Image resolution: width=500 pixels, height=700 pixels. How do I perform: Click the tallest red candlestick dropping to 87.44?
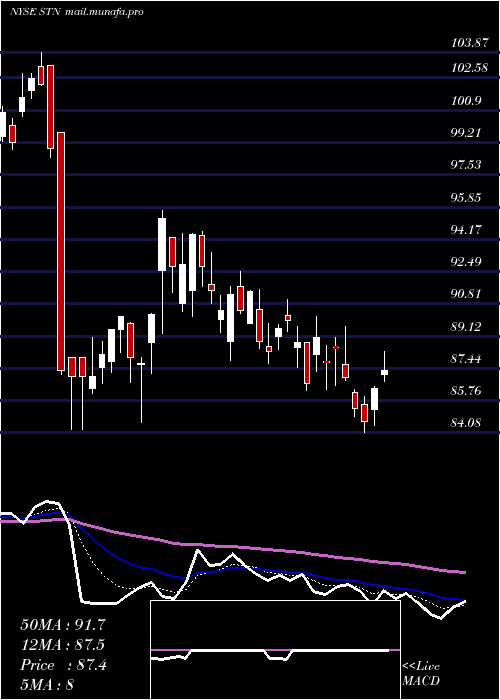[x=61, y=251]
